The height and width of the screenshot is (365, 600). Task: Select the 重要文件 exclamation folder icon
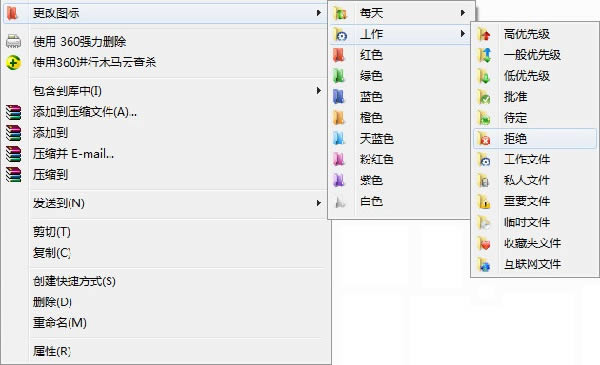tap(484, 202)
